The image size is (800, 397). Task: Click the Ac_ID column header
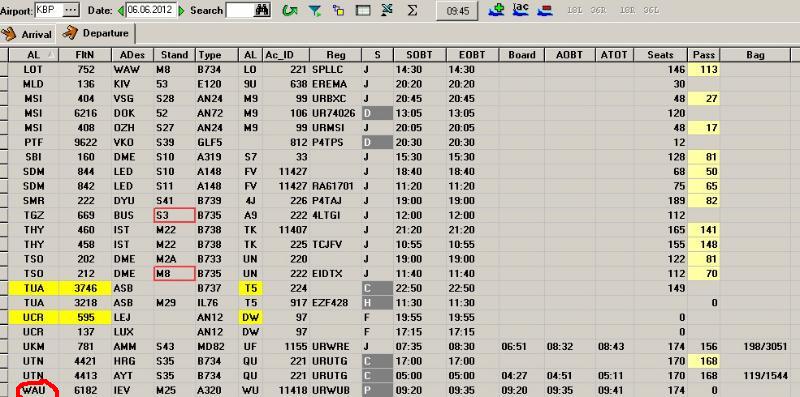coord(286,55)
